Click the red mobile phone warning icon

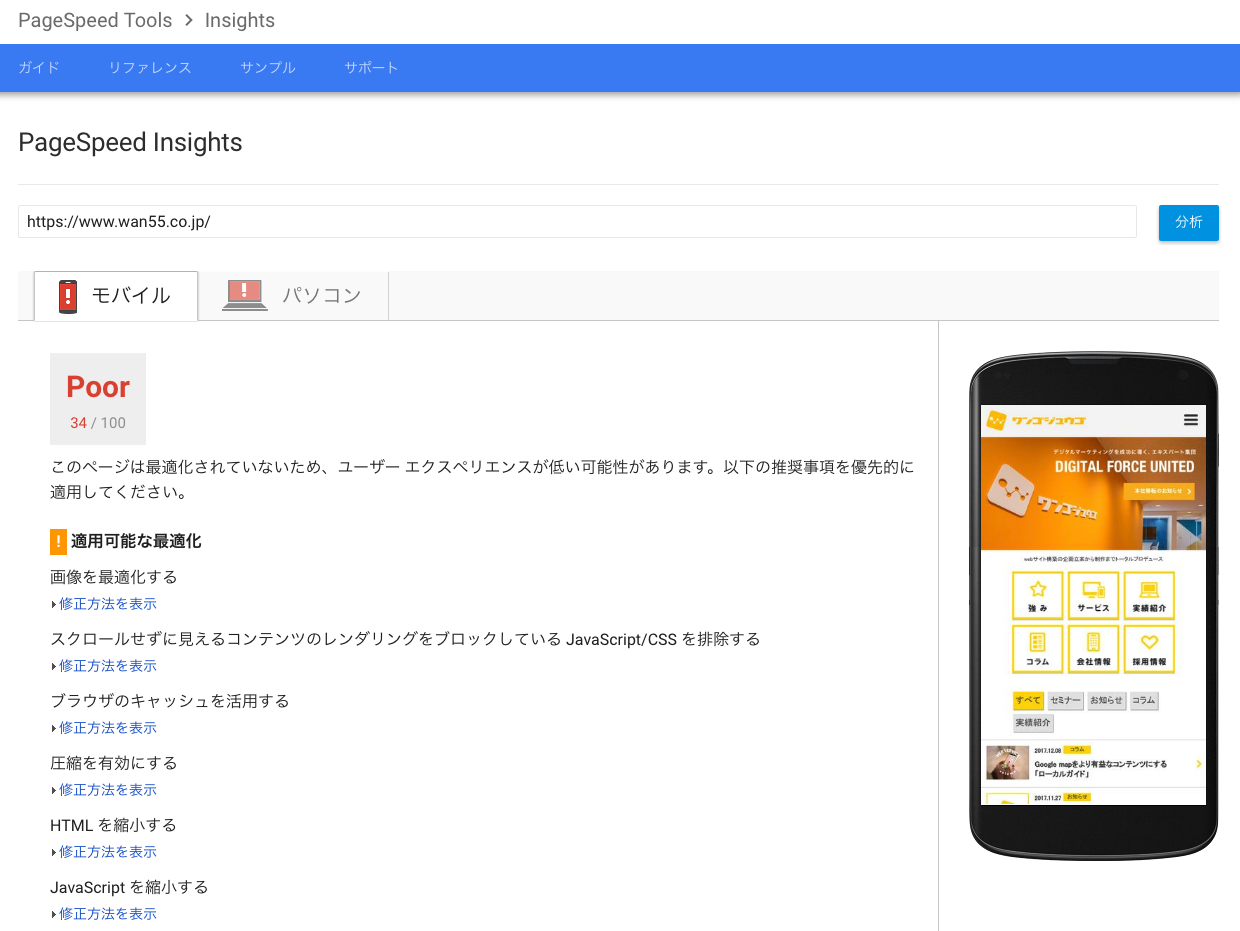(x=68, y=296)
